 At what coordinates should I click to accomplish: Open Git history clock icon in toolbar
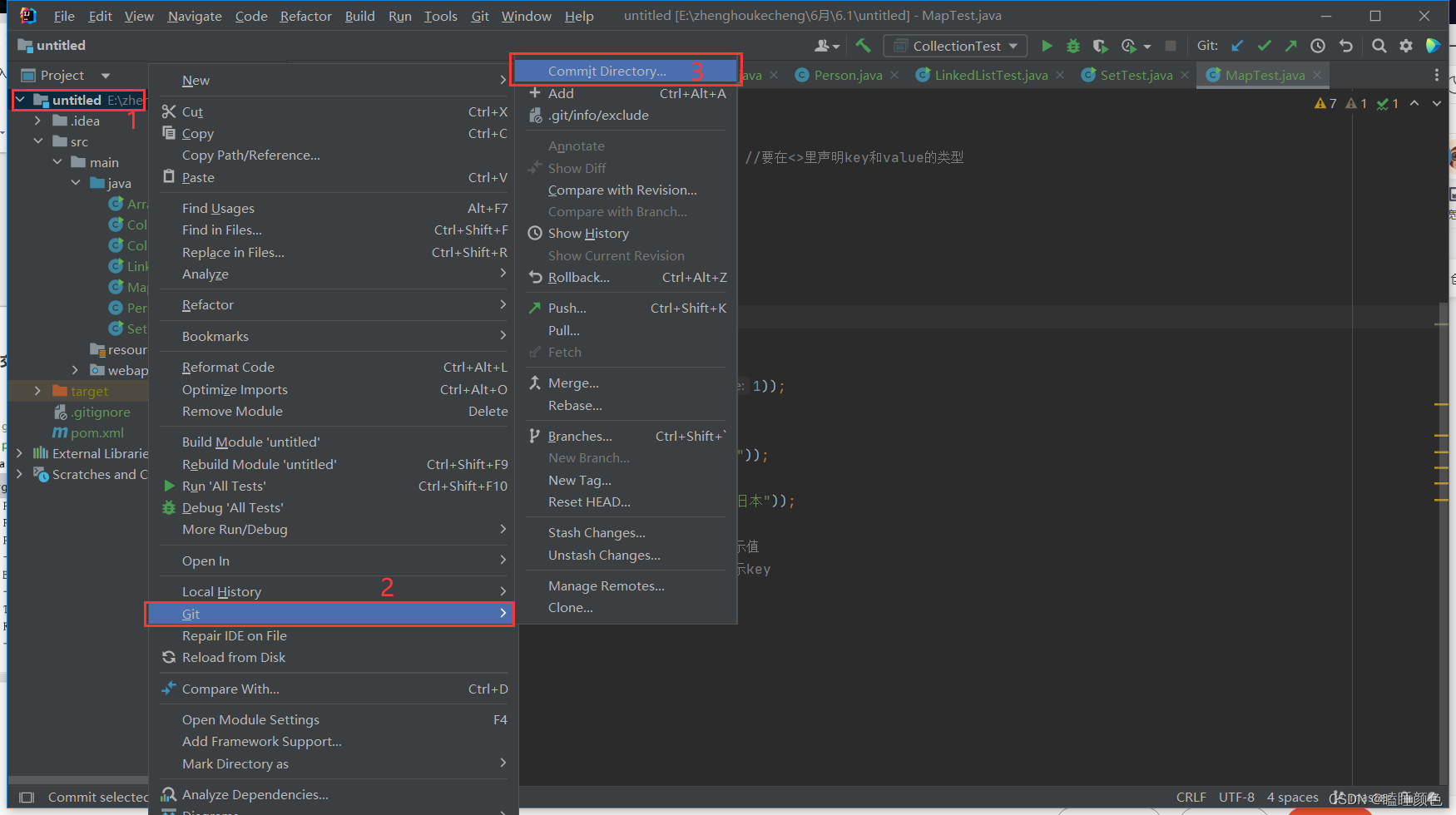pos(1318,46)
